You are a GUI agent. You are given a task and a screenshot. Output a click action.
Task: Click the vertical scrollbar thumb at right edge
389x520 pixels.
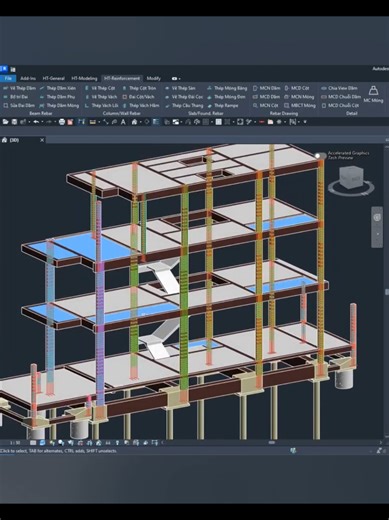[387, 292]
